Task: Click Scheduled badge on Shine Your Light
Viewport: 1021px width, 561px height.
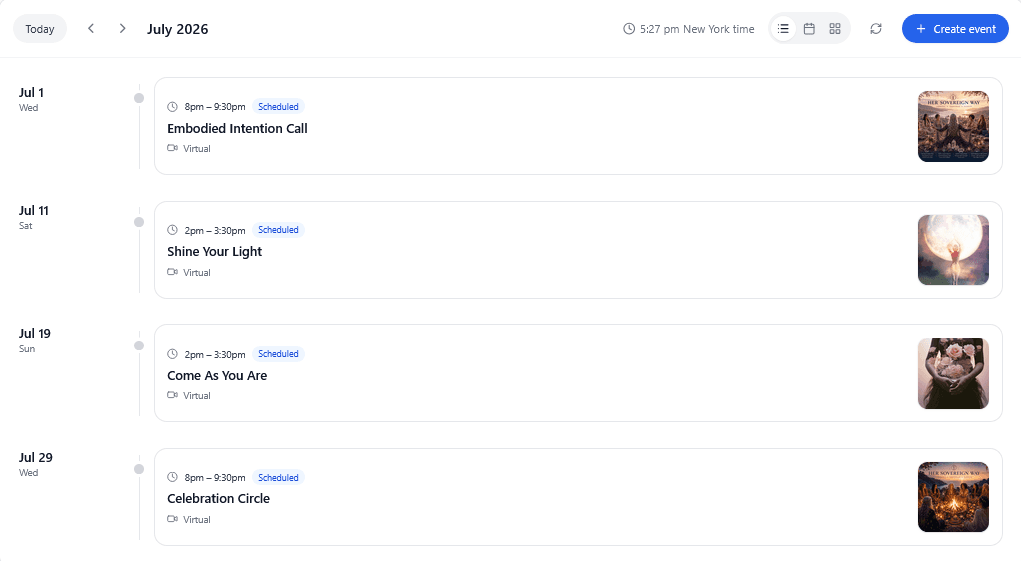Action: pyautogui.click(x=278, y=230)
